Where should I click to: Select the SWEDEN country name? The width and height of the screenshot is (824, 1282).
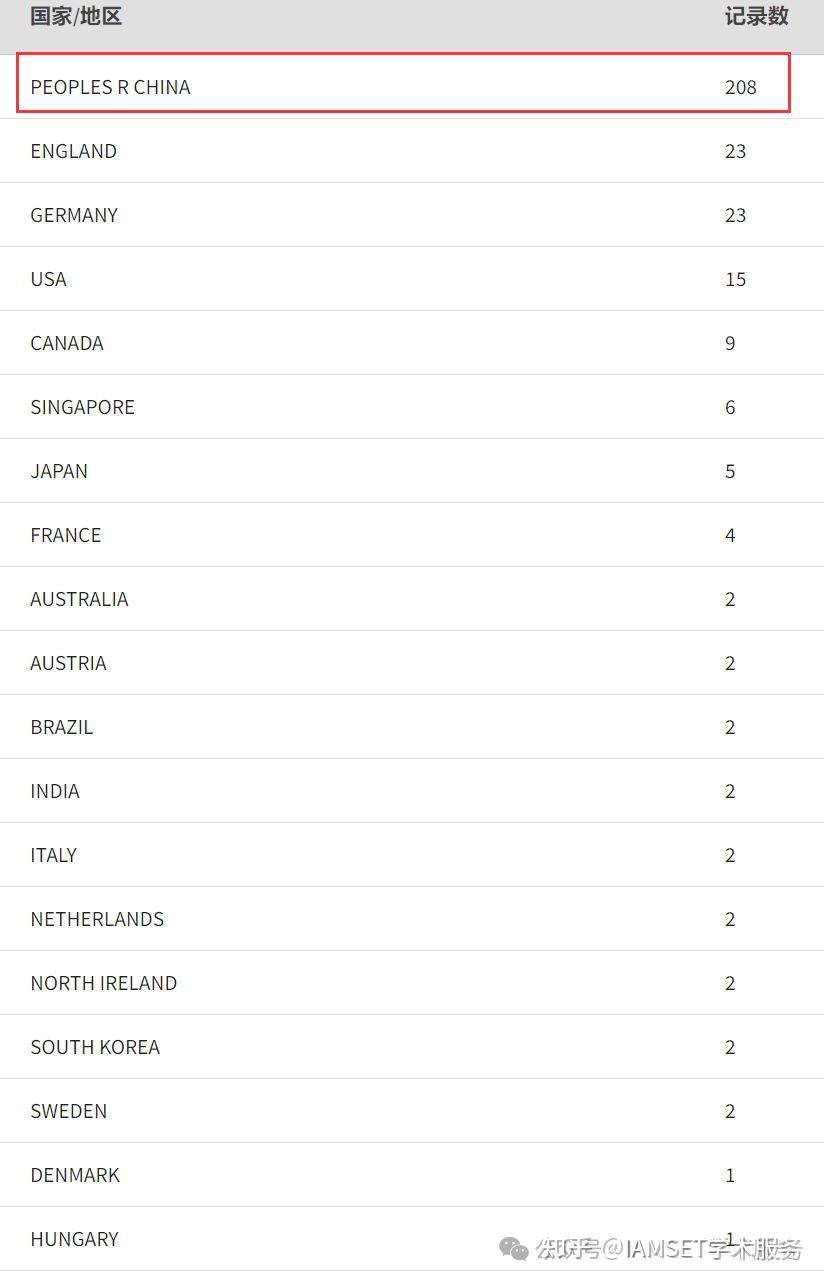[x=68, y=1111]
